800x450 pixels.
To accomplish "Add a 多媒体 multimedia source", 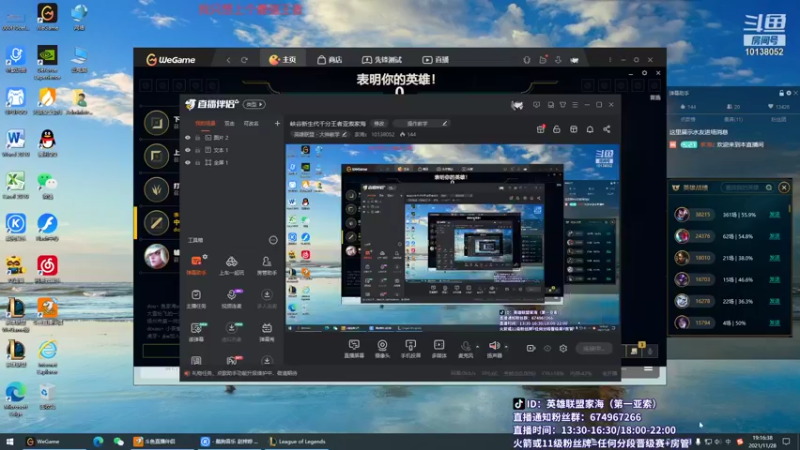I will (439, 349).
